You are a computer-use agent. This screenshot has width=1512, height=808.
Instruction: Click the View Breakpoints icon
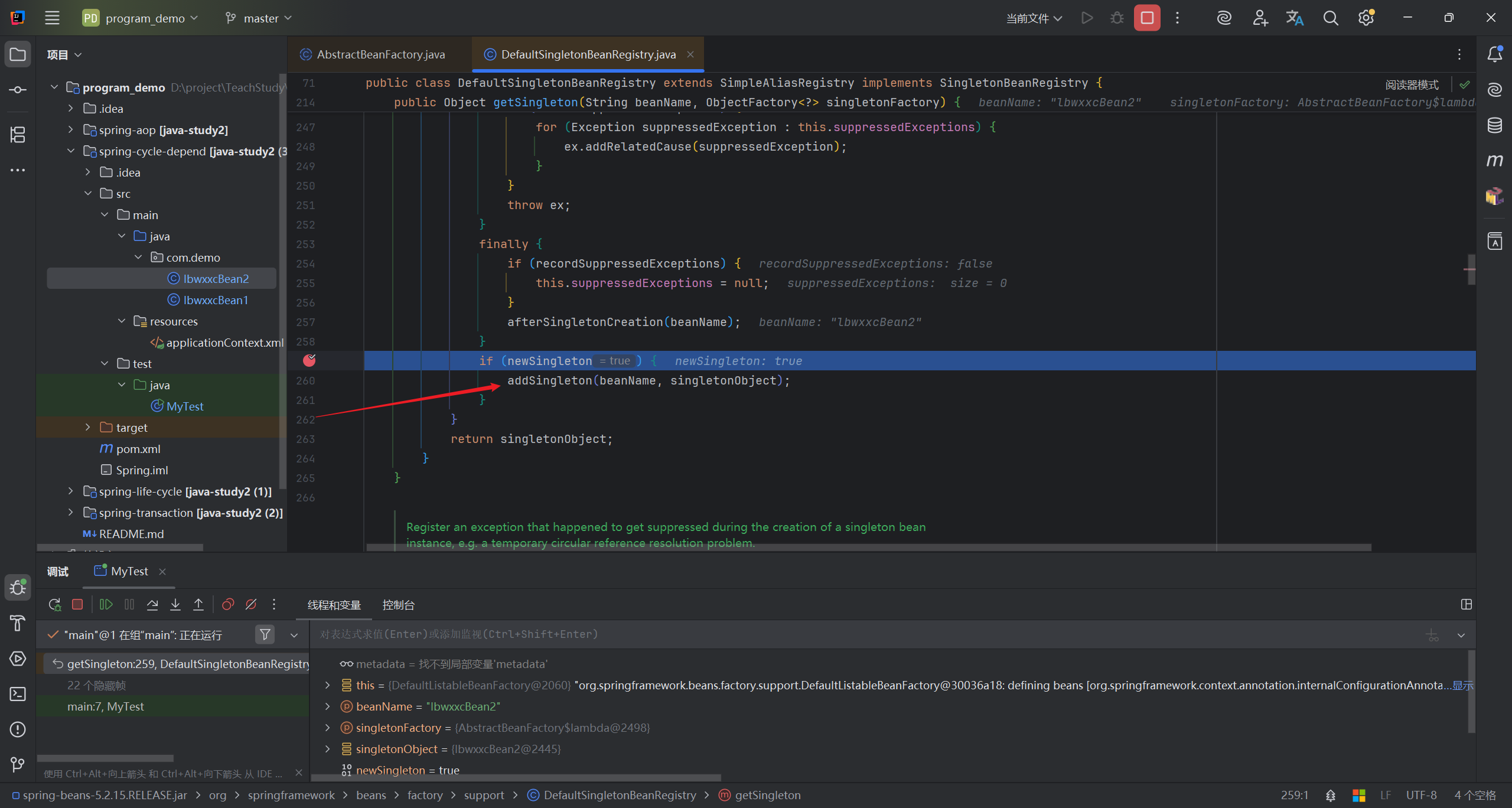228,604
